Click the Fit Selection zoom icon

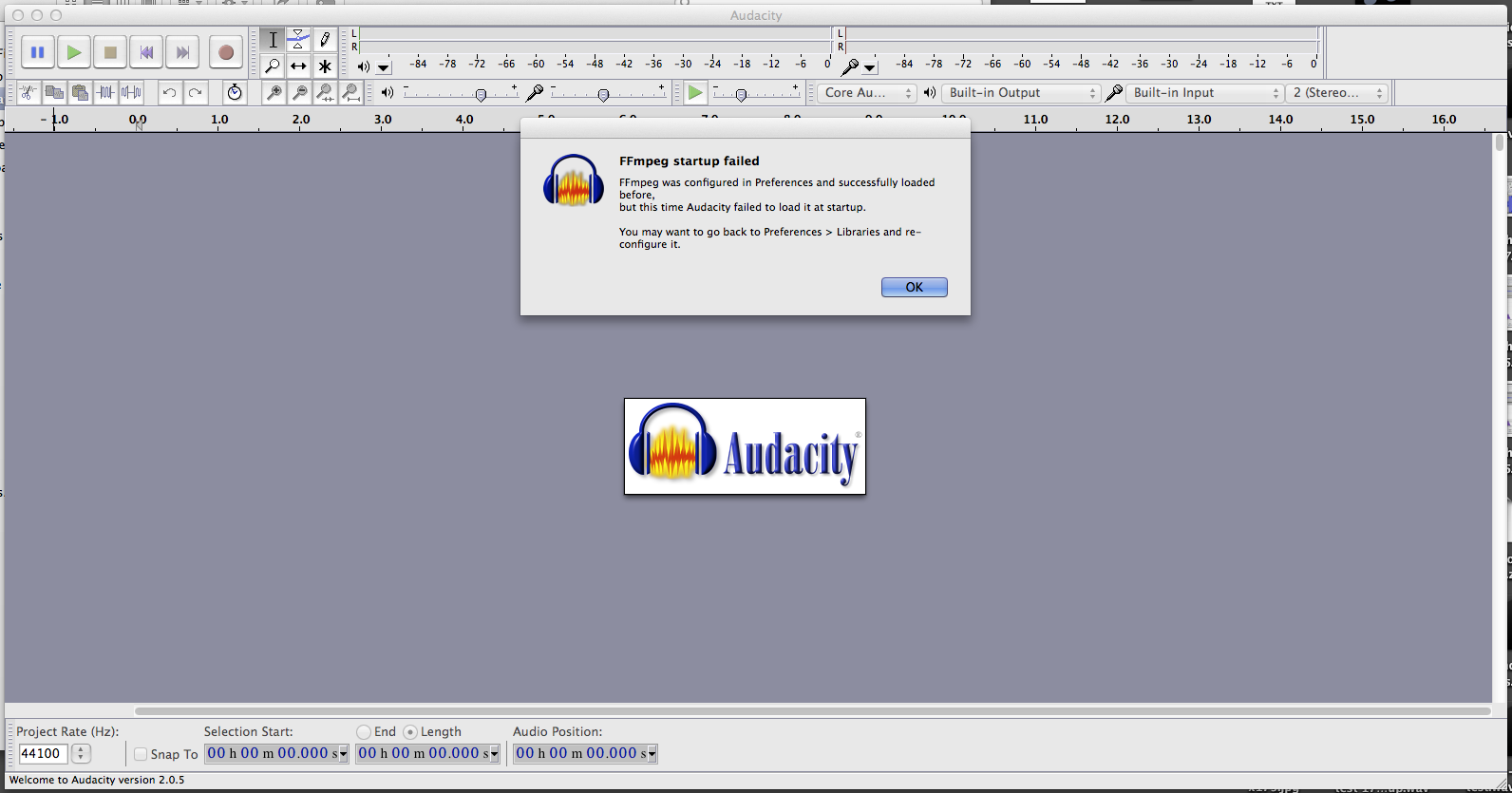click(x=325, y=92)
